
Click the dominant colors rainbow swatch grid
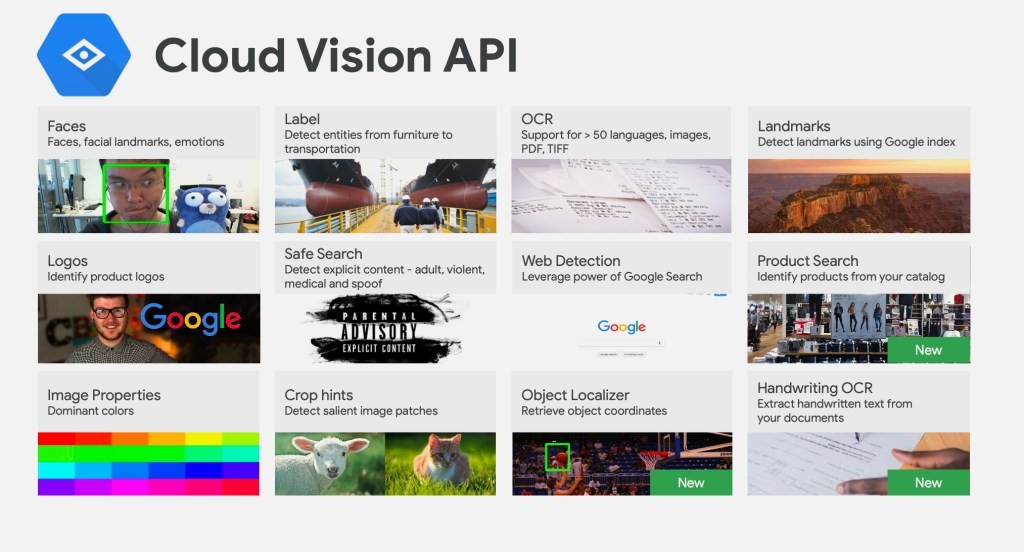tap(148, 463)
